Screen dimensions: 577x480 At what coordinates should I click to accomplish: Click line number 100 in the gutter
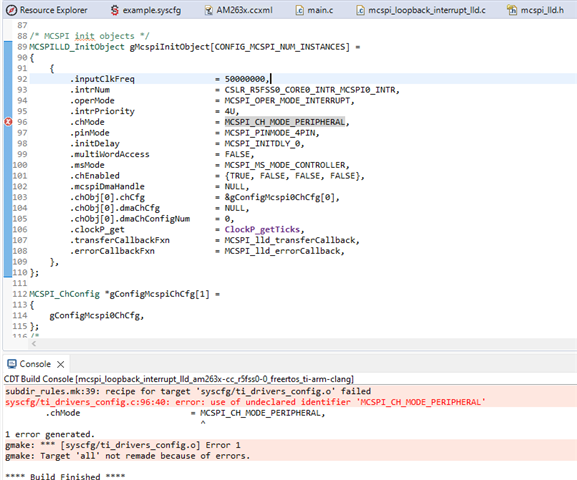20,165
